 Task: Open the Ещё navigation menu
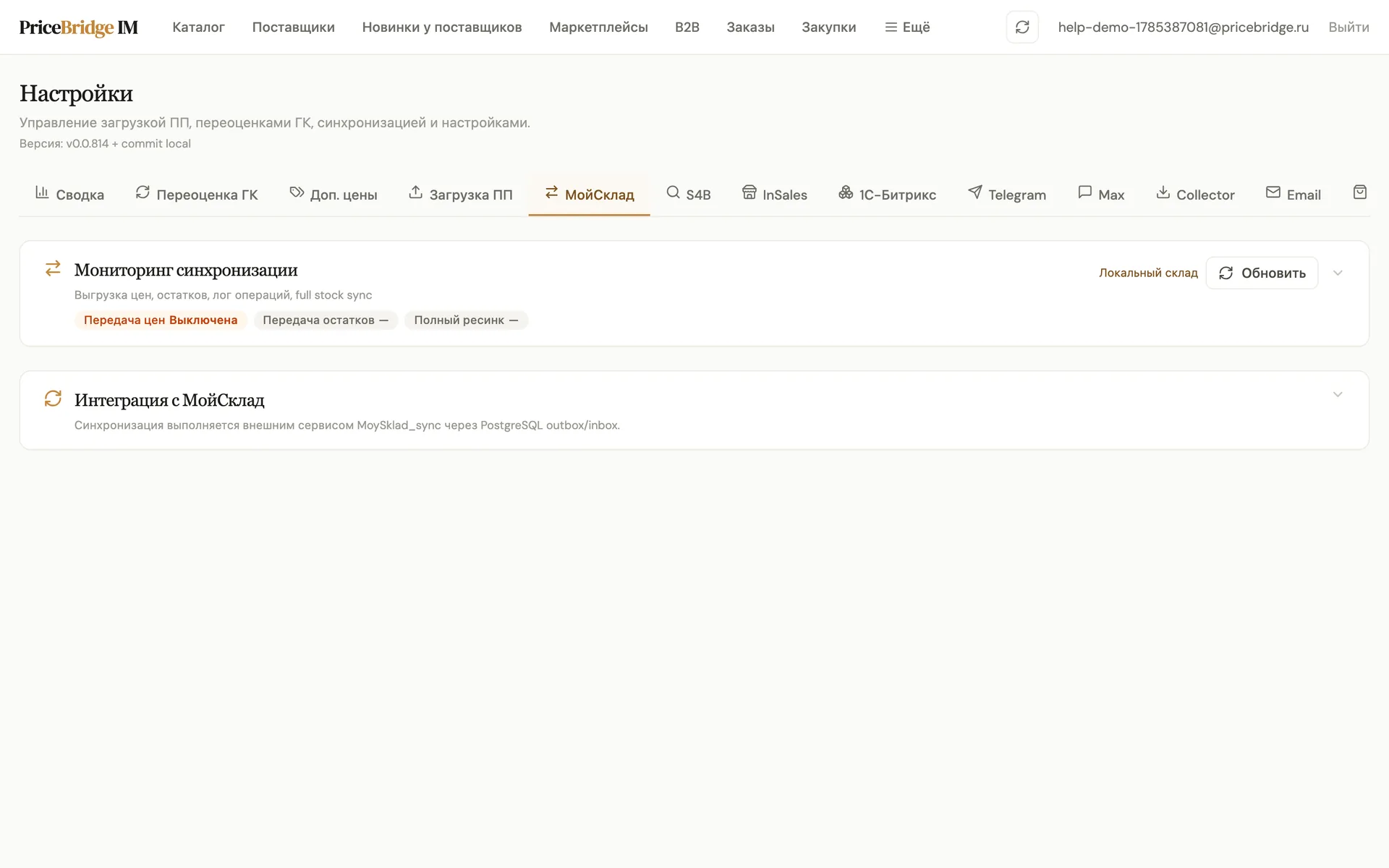(907, 27)
